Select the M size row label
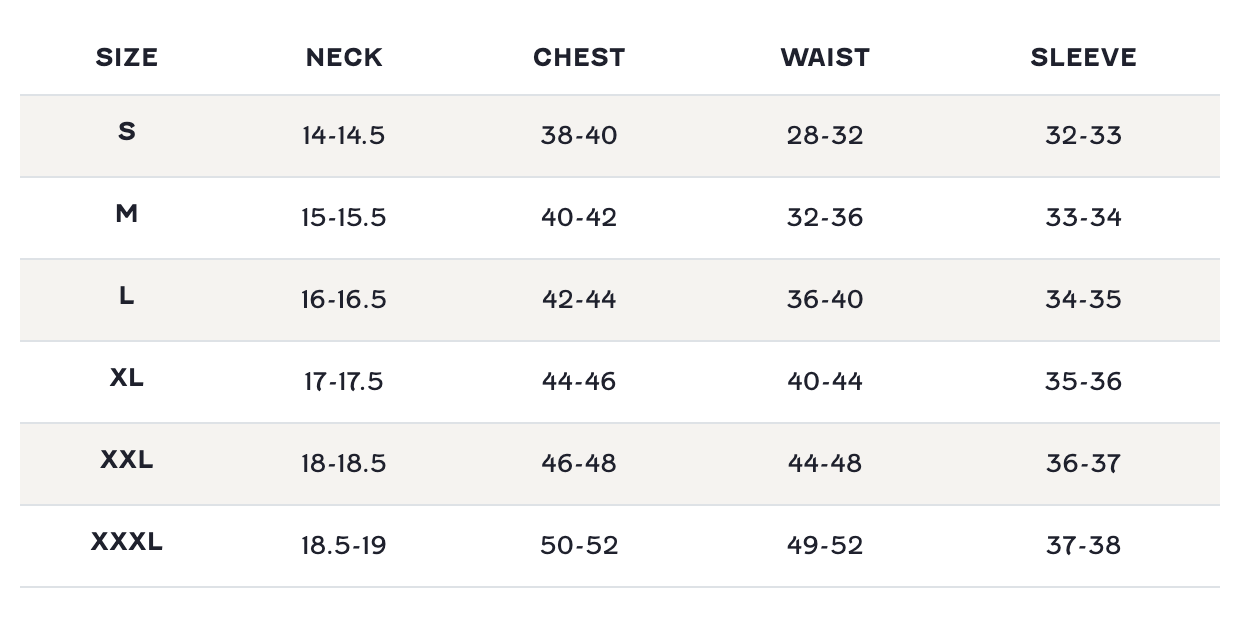 (127, 213)
